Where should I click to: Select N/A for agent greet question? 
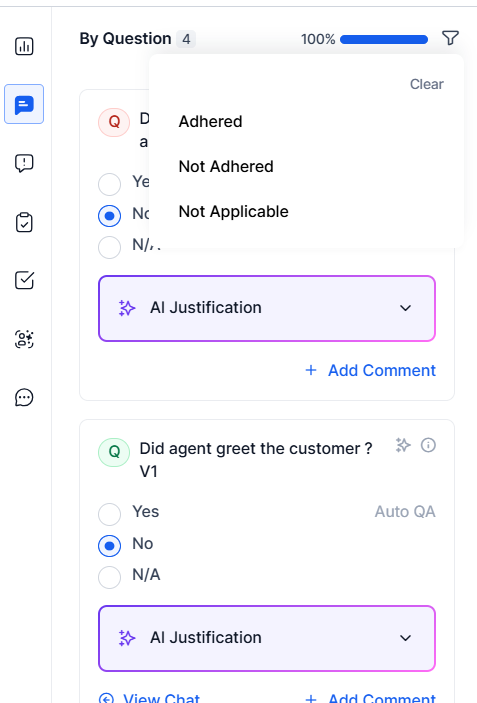click(109, 577)
